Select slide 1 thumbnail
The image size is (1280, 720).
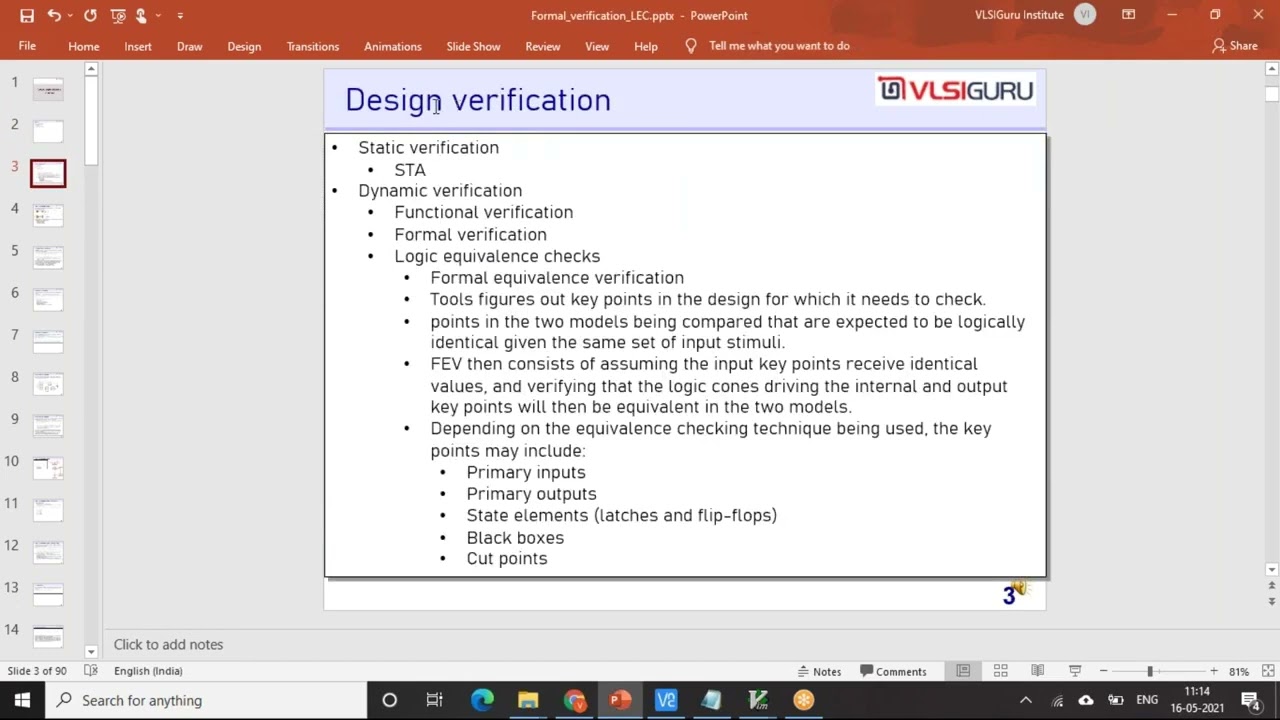click(x=48, y=89)
